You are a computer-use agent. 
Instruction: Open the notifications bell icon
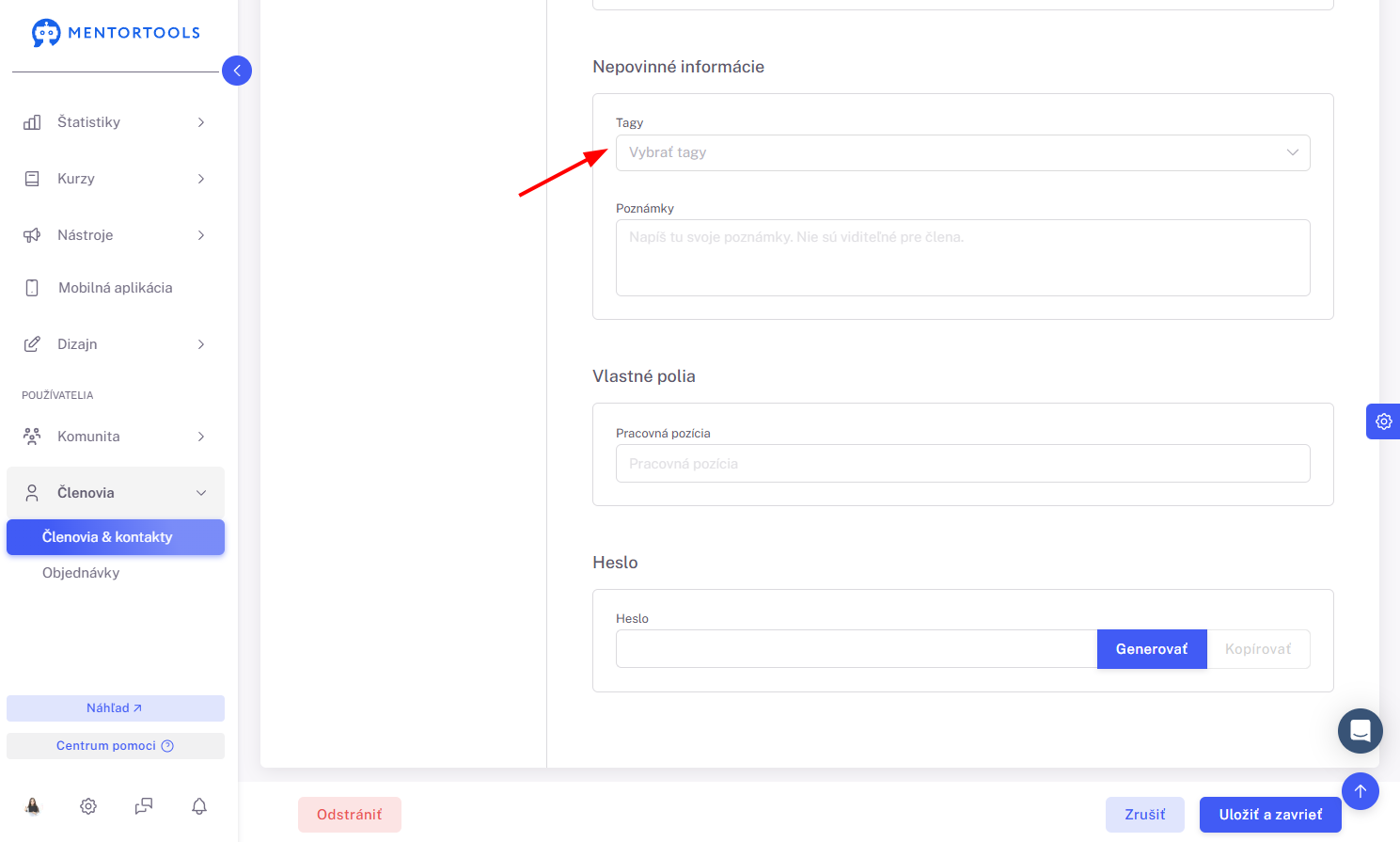199,806
